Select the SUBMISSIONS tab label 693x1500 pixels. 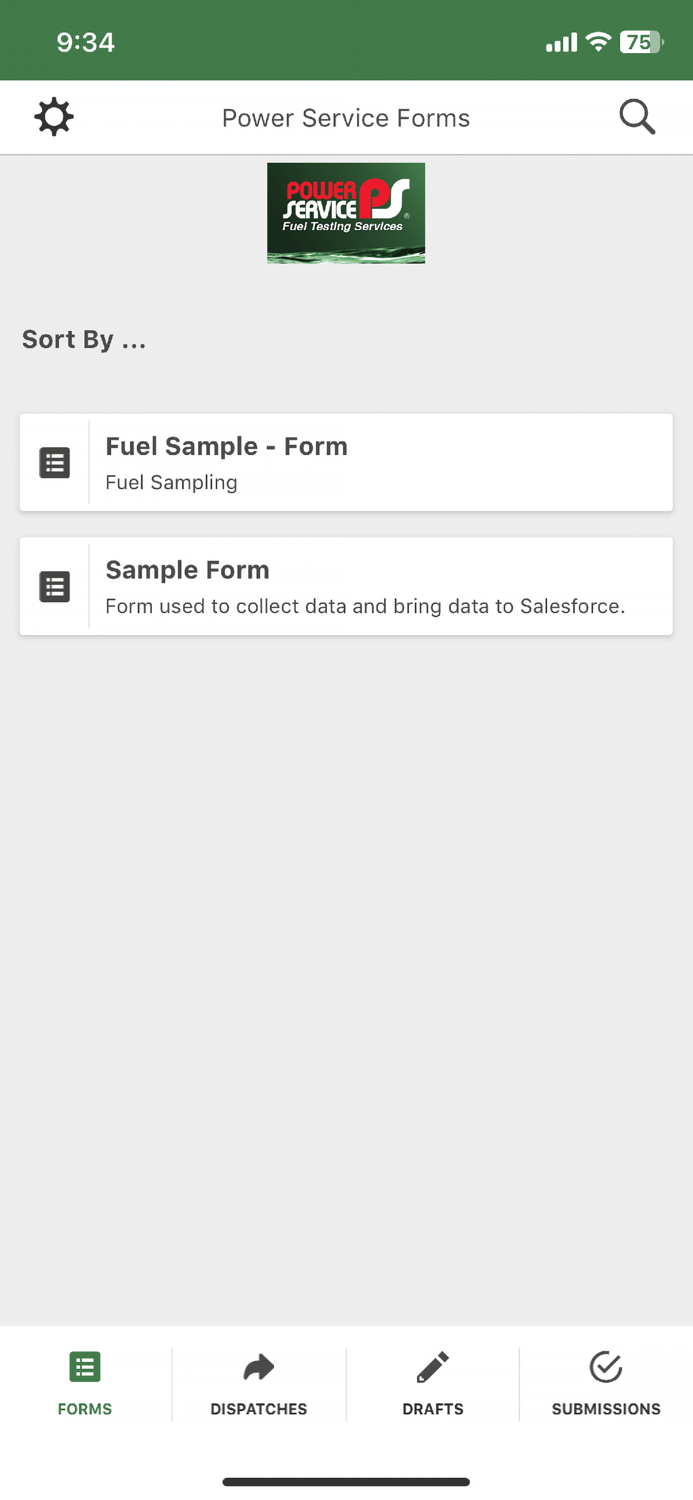coord(606,1409)
